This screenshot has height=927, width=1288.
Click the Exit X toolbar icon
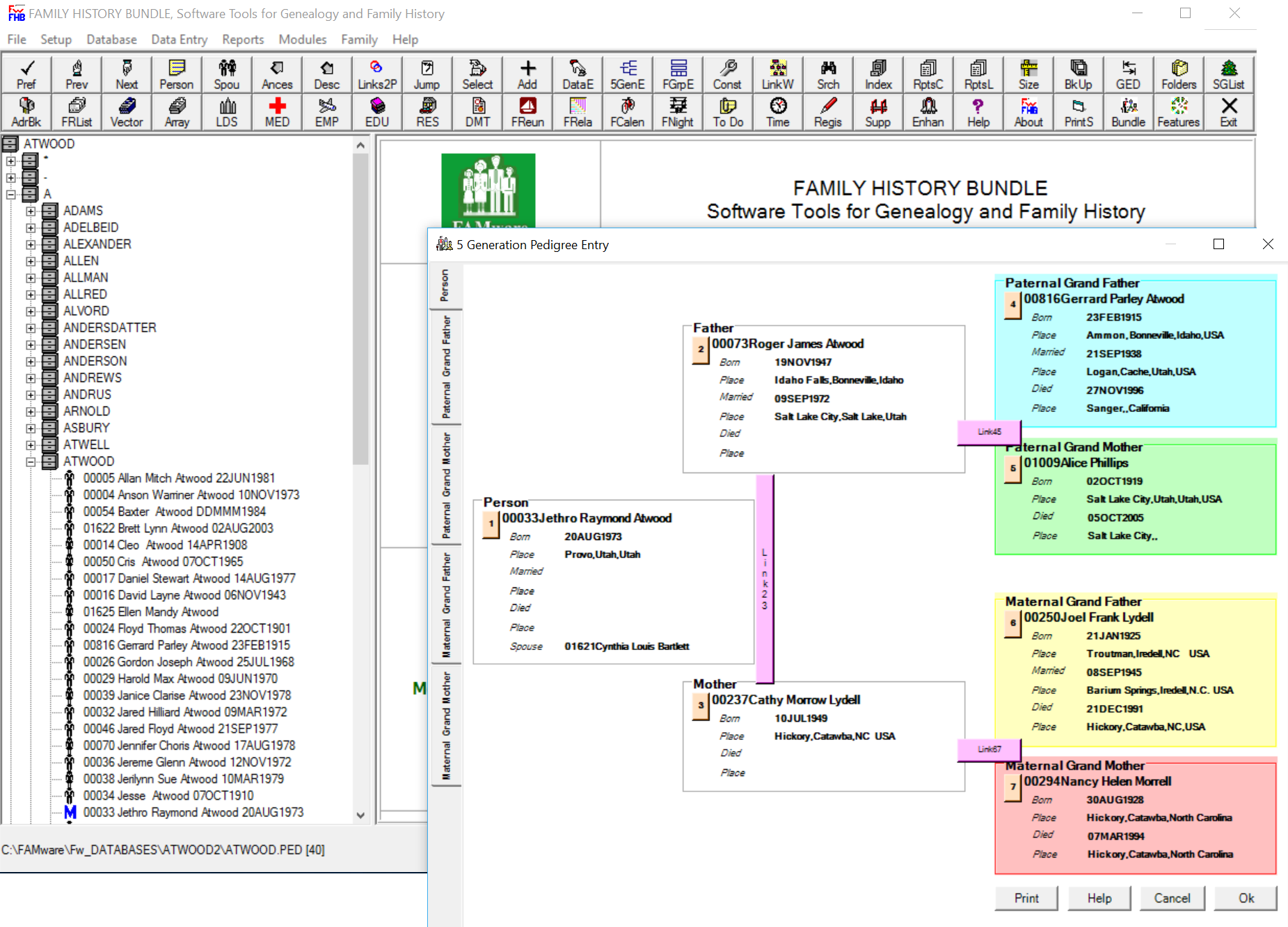(1229, 112)
